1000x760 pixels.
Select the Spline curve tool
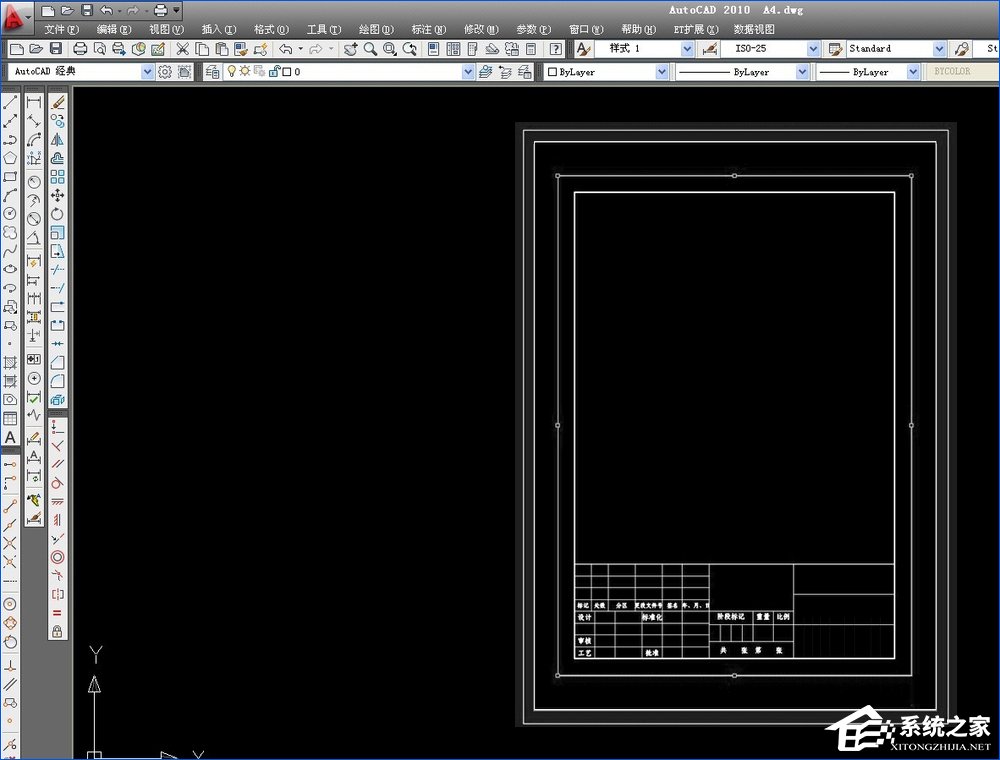(10, 251)
